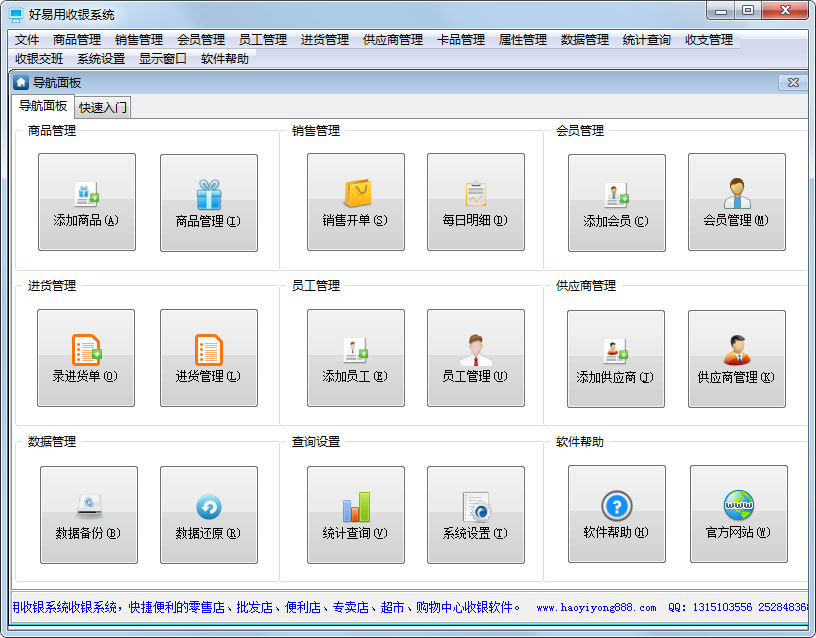Image resolution: width=816 pixels, height=638 pixels.
Task: Click the 添加商品(A) icon button
Action: [x=87, y=202]
